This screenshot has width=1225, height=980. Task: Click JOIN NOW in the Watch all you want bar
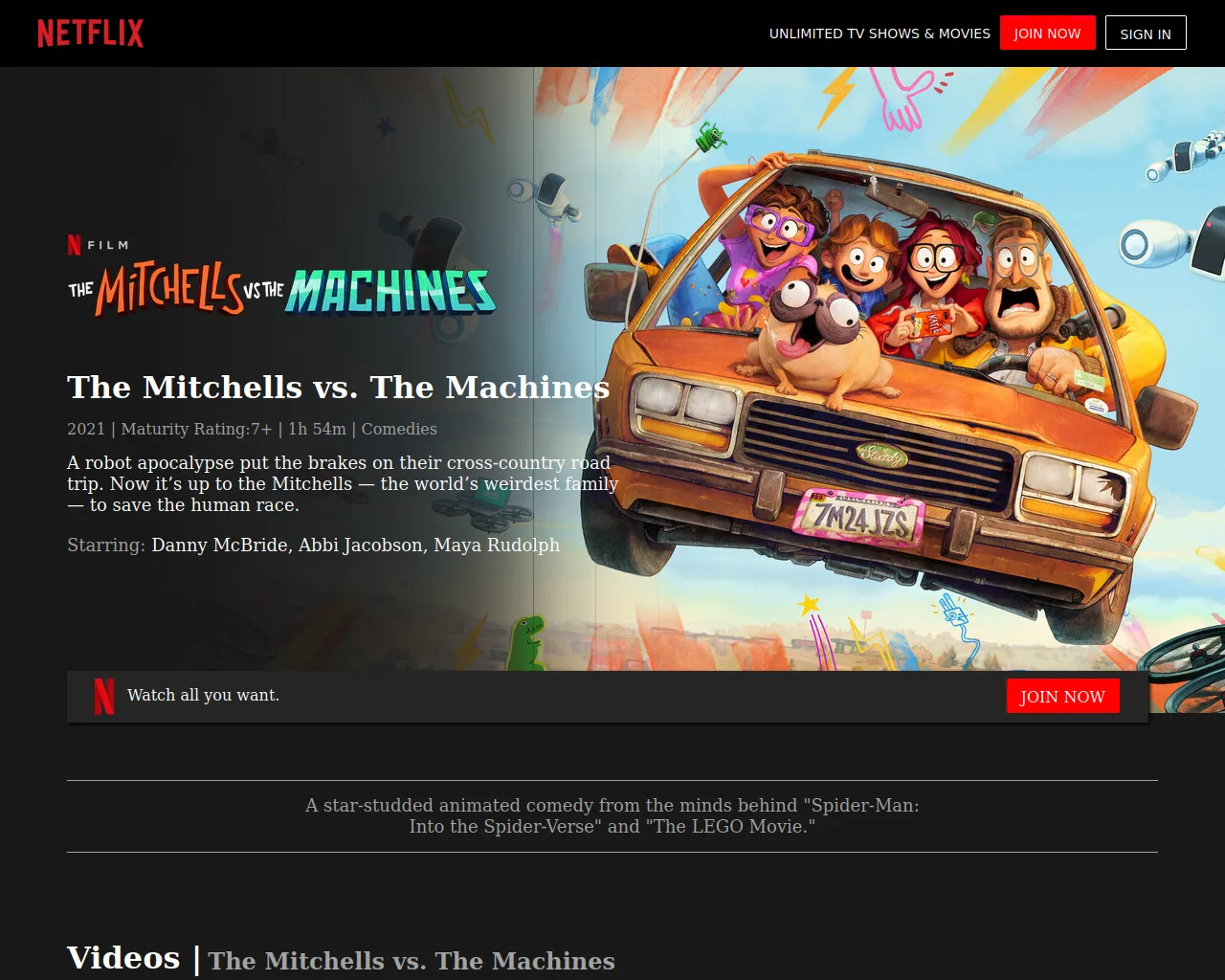1062,697
